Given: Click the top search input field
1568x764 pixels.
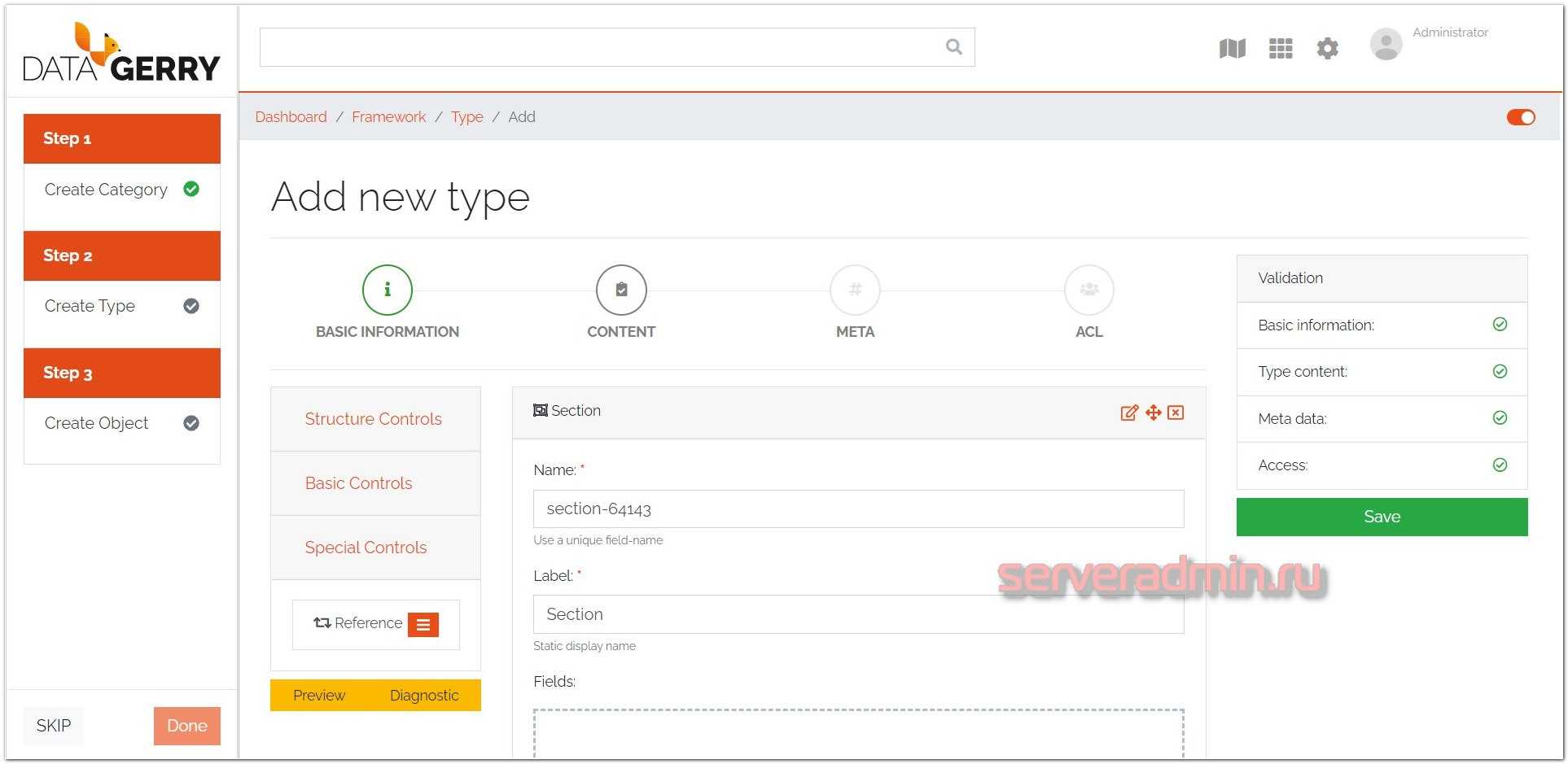Looking at the screenshot, I should tap(617, 47).
